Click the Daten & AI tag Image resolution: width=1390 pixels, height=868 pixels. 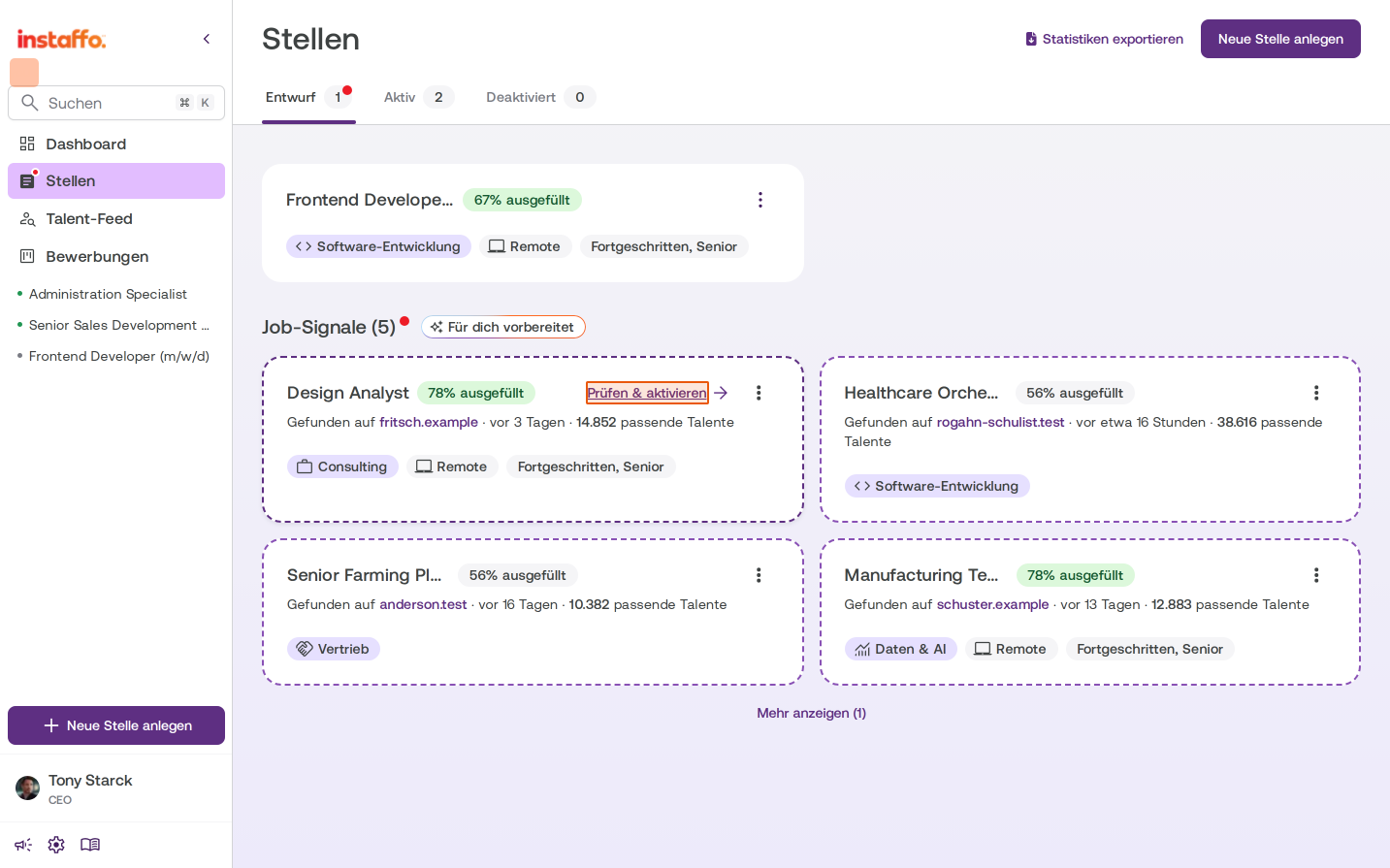tap(900, 649)
